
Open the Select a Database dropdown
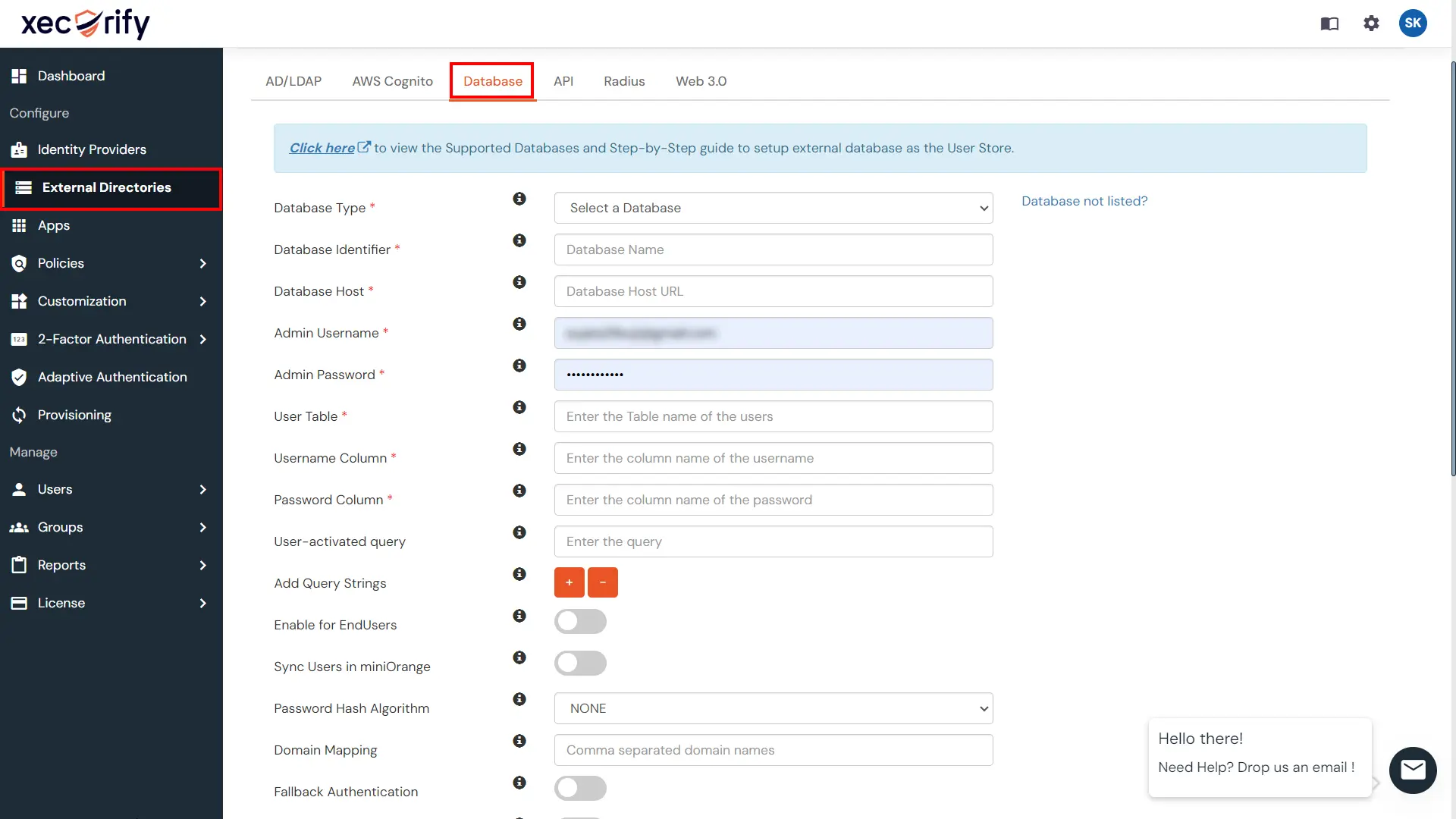tap(773, 208)
